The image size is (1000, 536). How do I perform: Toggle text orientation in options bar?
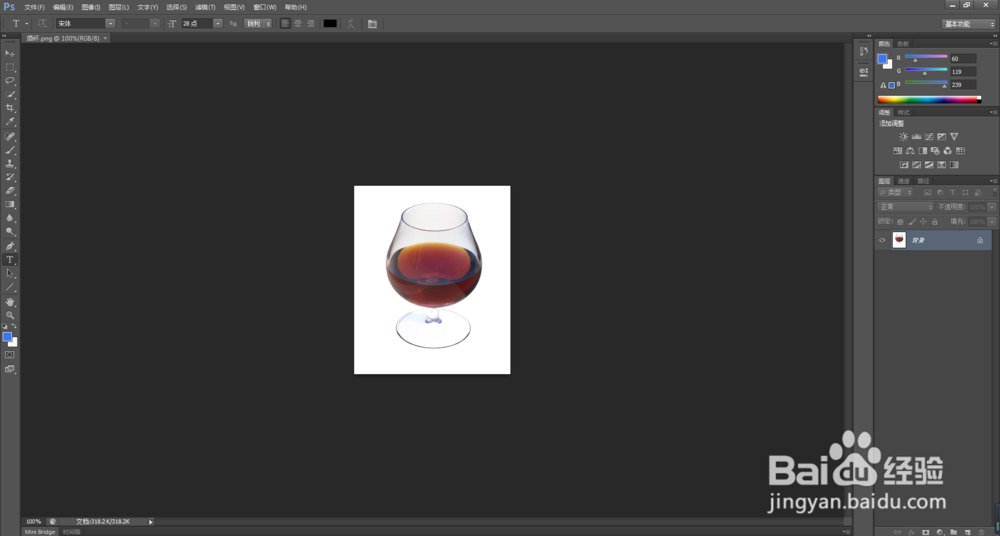pos(42,24)
